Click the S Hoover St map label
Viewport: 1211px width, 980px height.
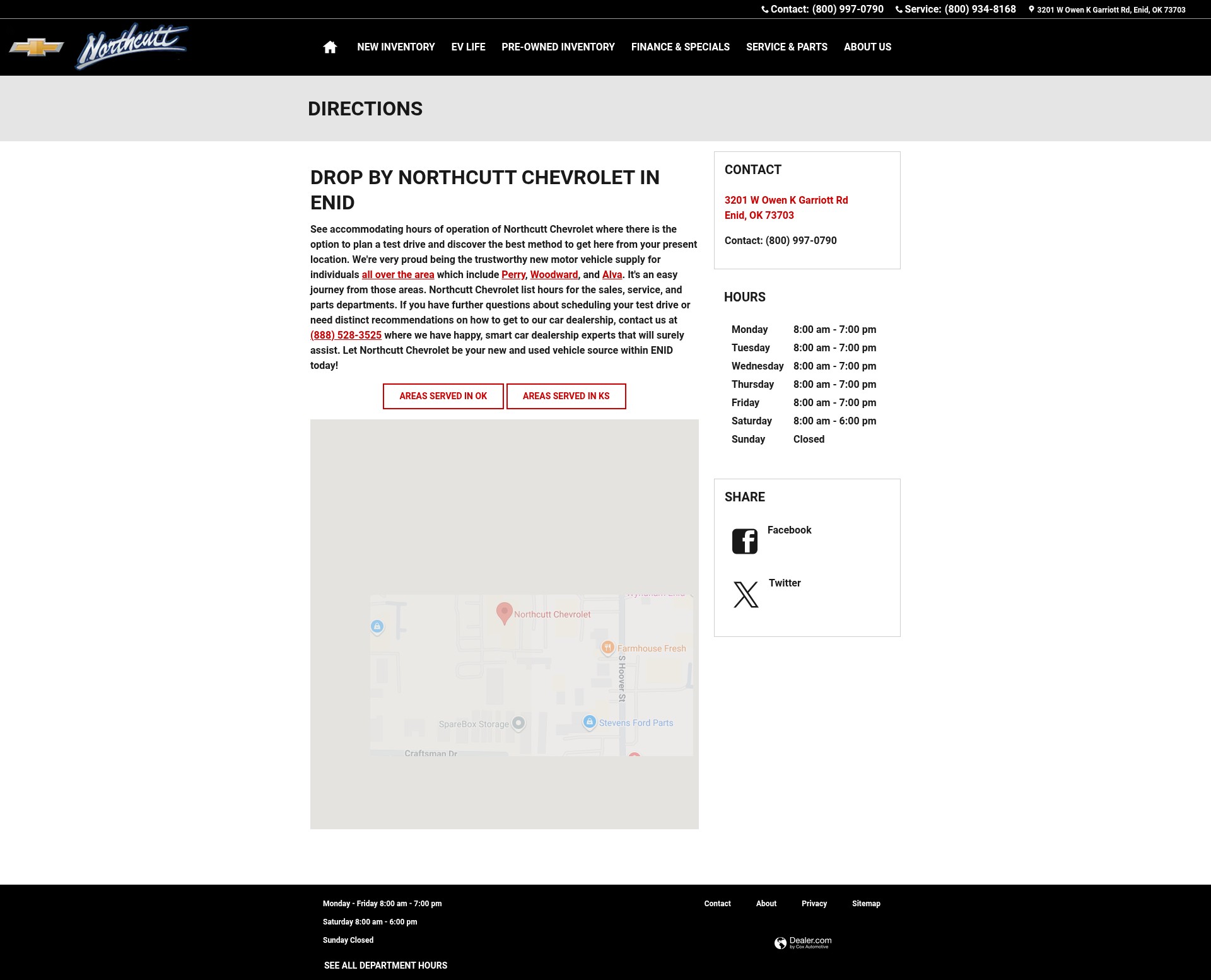coord(622,679)
